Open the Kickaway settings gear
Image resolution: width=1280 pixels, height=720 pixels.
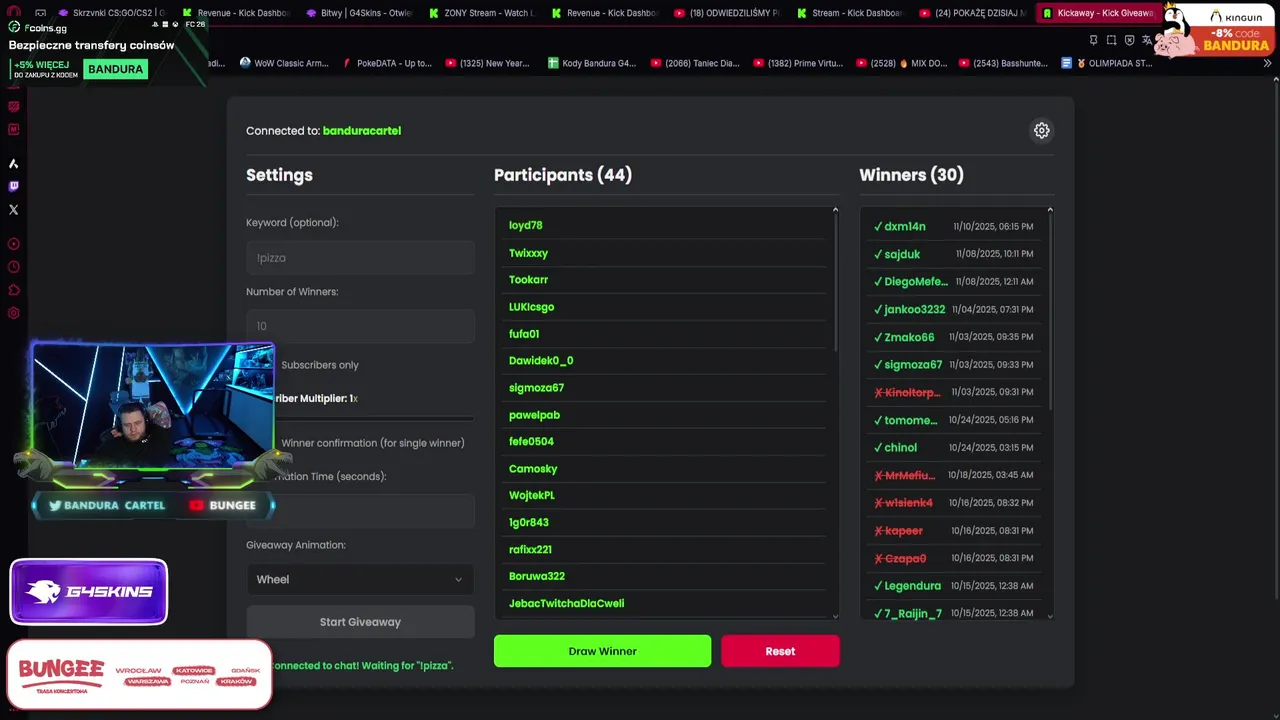(1041, 131)
